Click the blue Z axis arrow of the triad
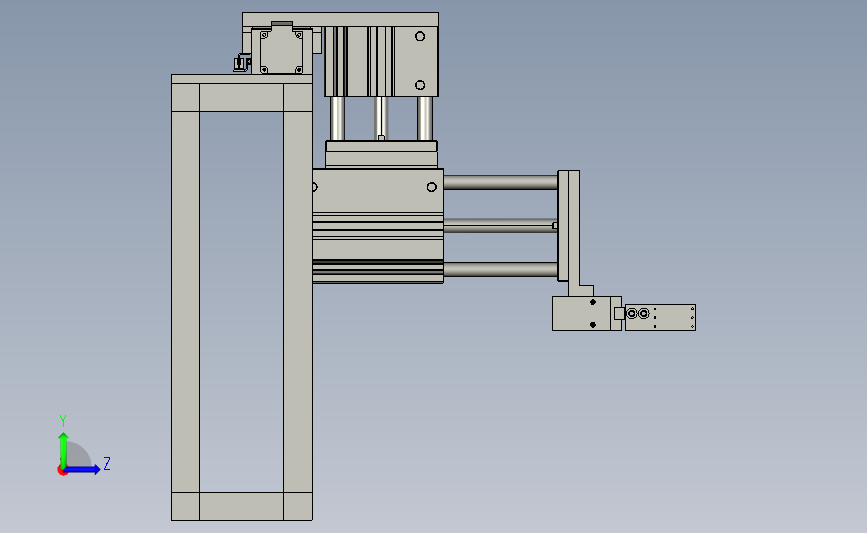This screenshot has height=533, width=867. point(81,469)
